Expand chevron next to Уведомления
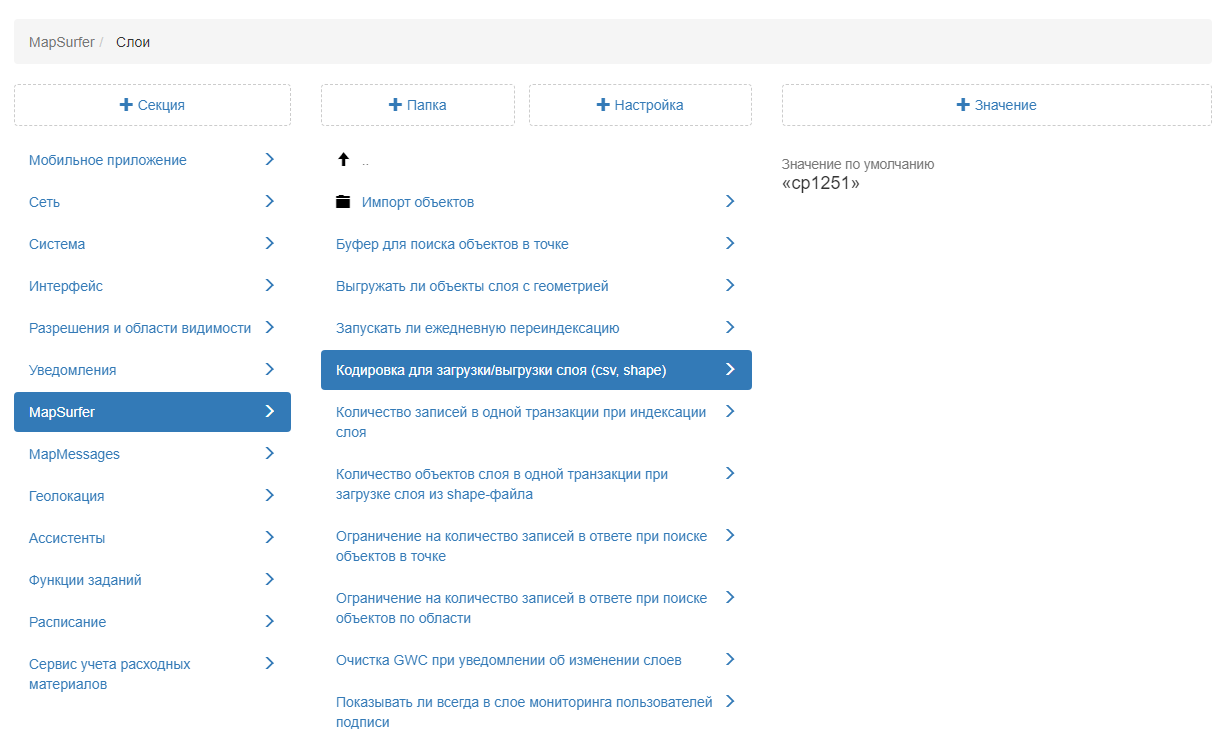 269,369
